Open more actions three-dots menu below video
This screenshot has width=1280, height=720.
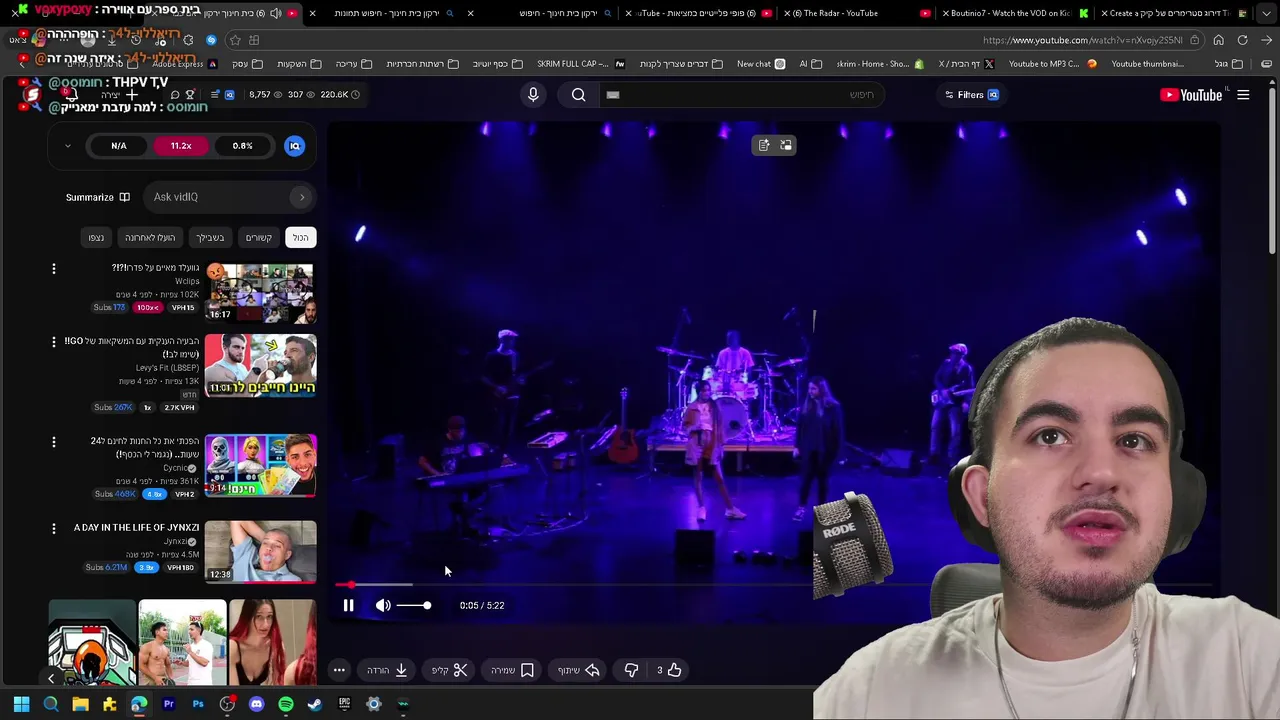[339, 670]
